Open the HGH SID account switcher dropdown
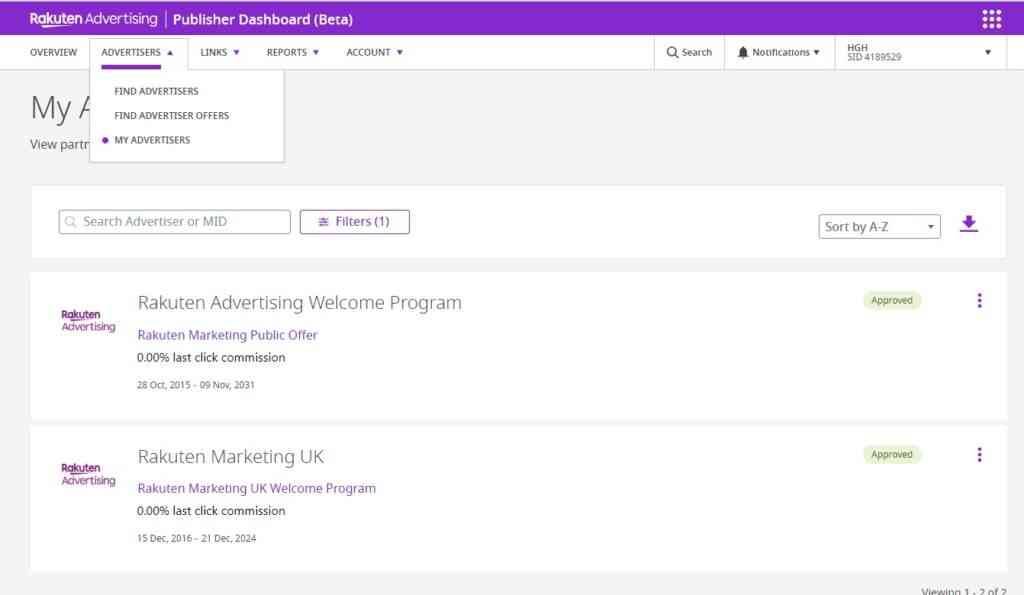1024x595 pixels. tap(920, 52)
